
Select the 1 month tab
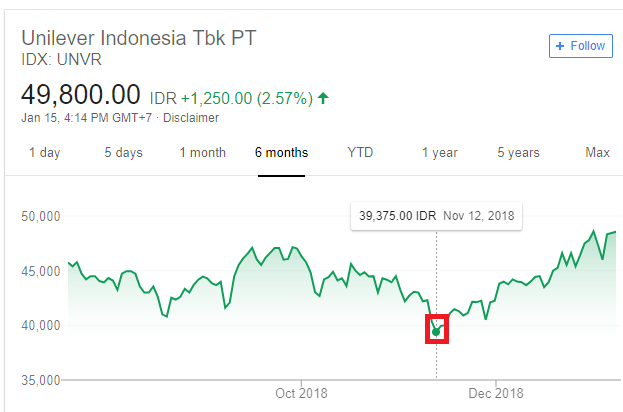[x=202, y=153]
